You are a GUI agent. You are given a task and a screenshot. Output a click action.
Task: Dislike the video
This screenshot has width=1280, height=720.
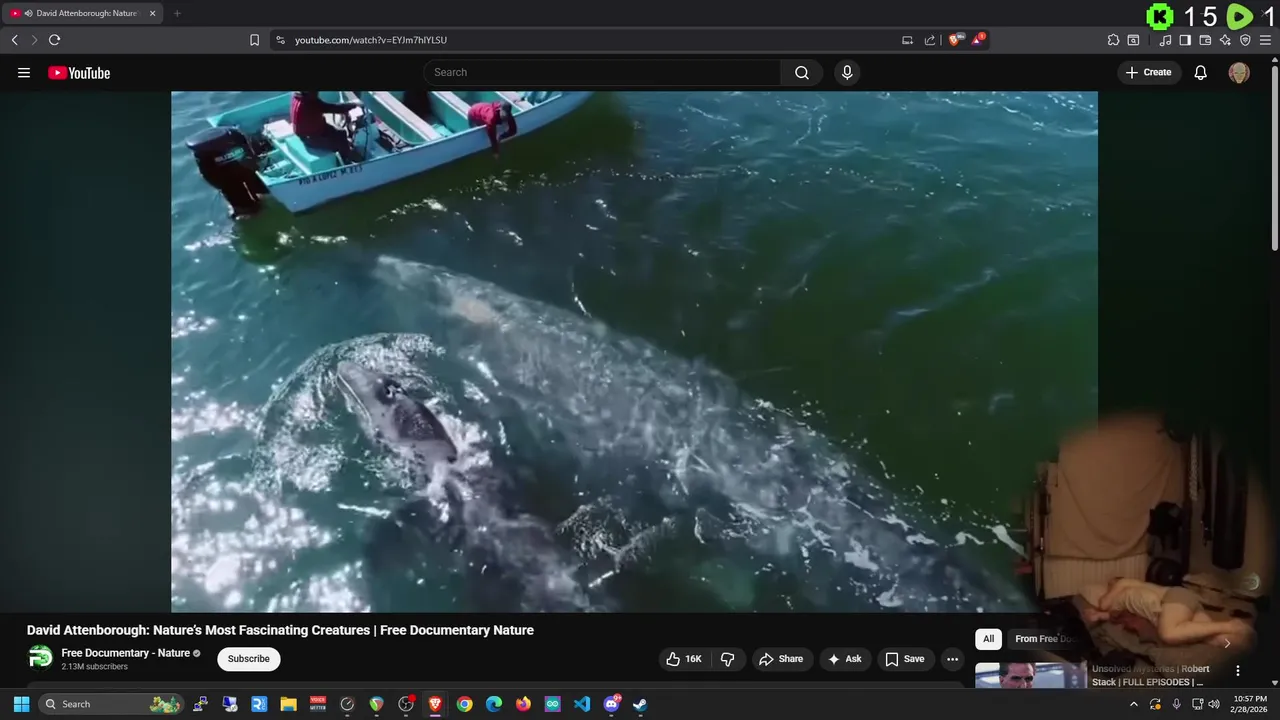[x=728, y=659]
